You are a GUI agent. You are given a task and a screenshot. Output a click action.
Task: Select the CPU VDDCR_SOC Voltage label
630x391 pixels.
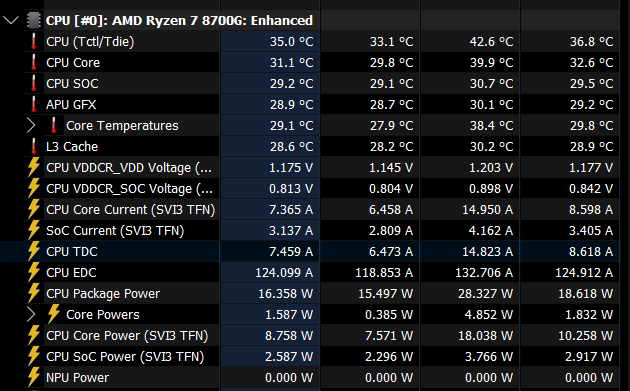tap(129, 188)
